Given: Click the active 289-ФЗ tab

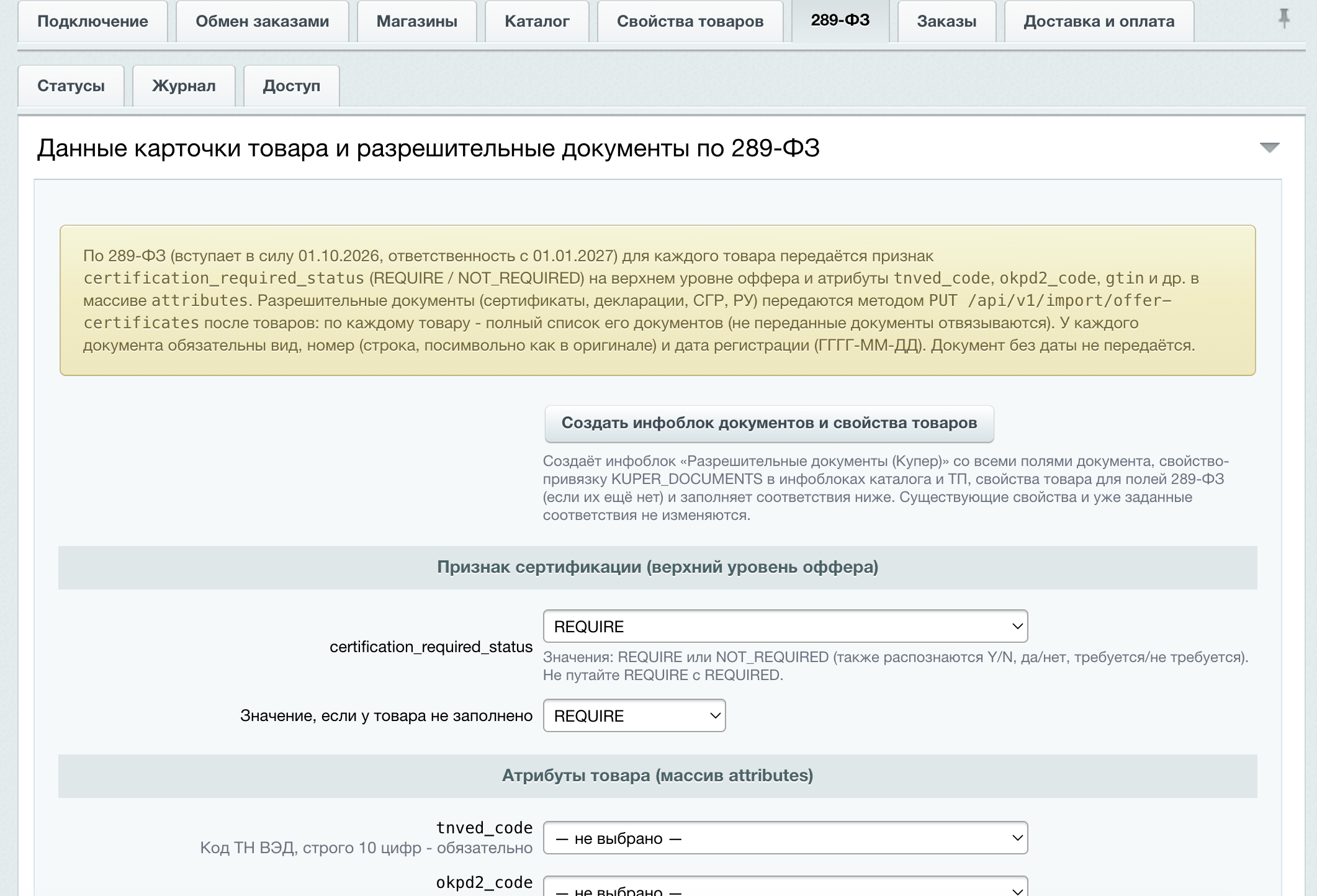Looking at the screenshot, I should 840,20.
